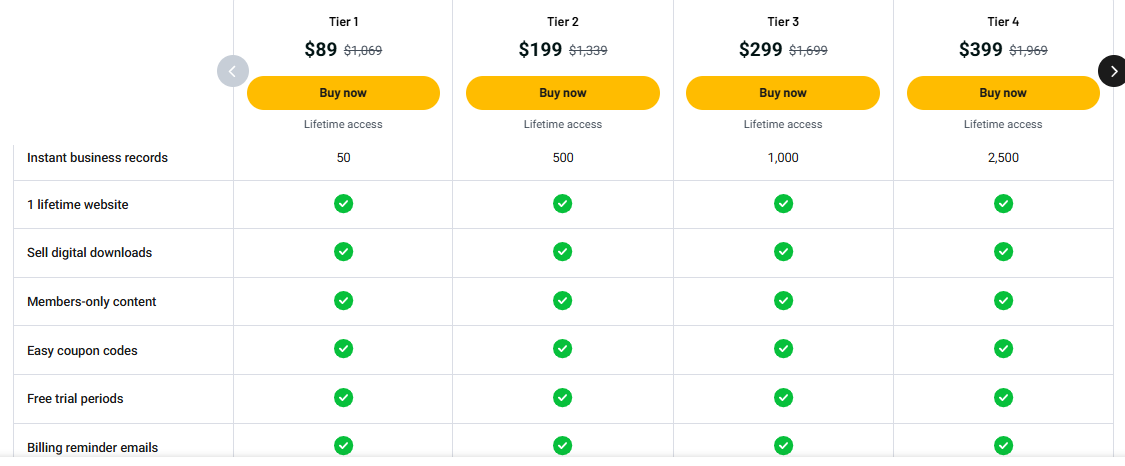Click Tier 2 Easy coupon codes checkmark
The height and width of the screenshot is (466, 1125).
562,348
